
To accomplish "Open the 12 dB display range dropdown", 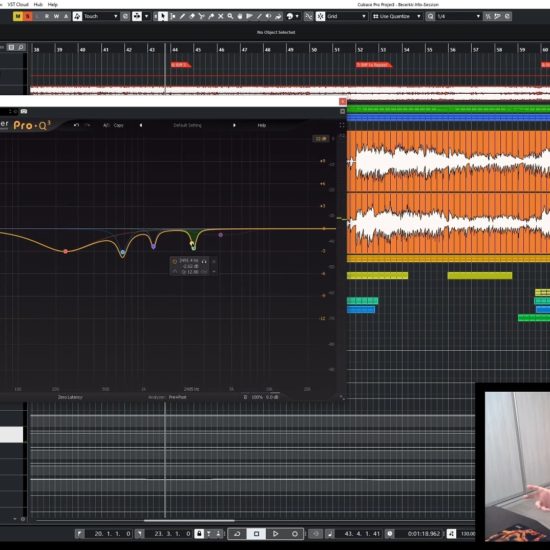I will click(321, 139).
